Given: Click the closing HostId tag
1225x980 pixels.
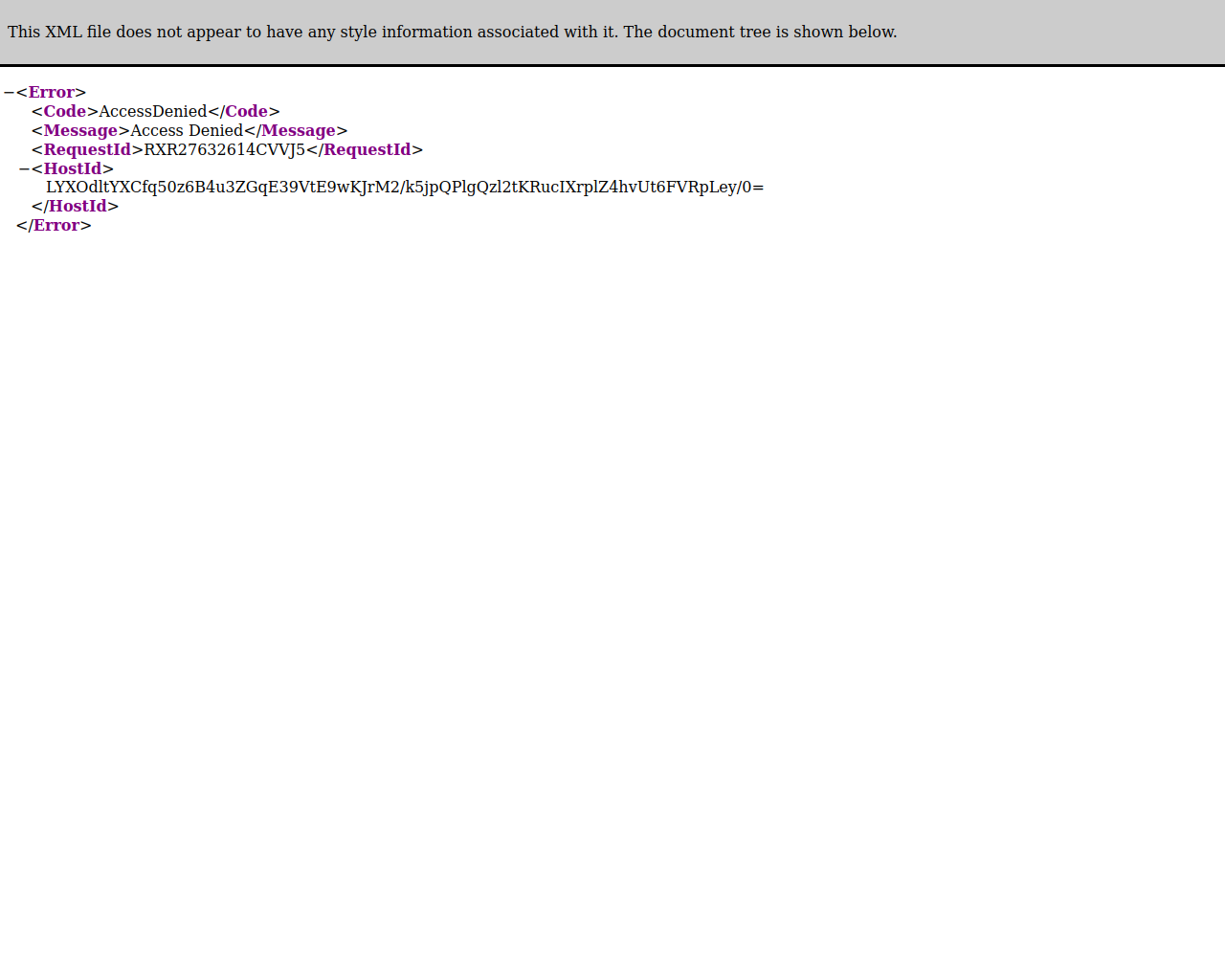Looking at the screenshot, I should coord(75,207).
